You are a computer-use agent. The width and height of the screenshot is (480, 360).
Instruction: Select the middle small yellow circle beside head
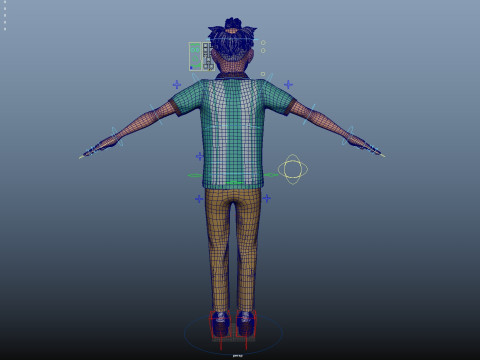coord(263,51)
